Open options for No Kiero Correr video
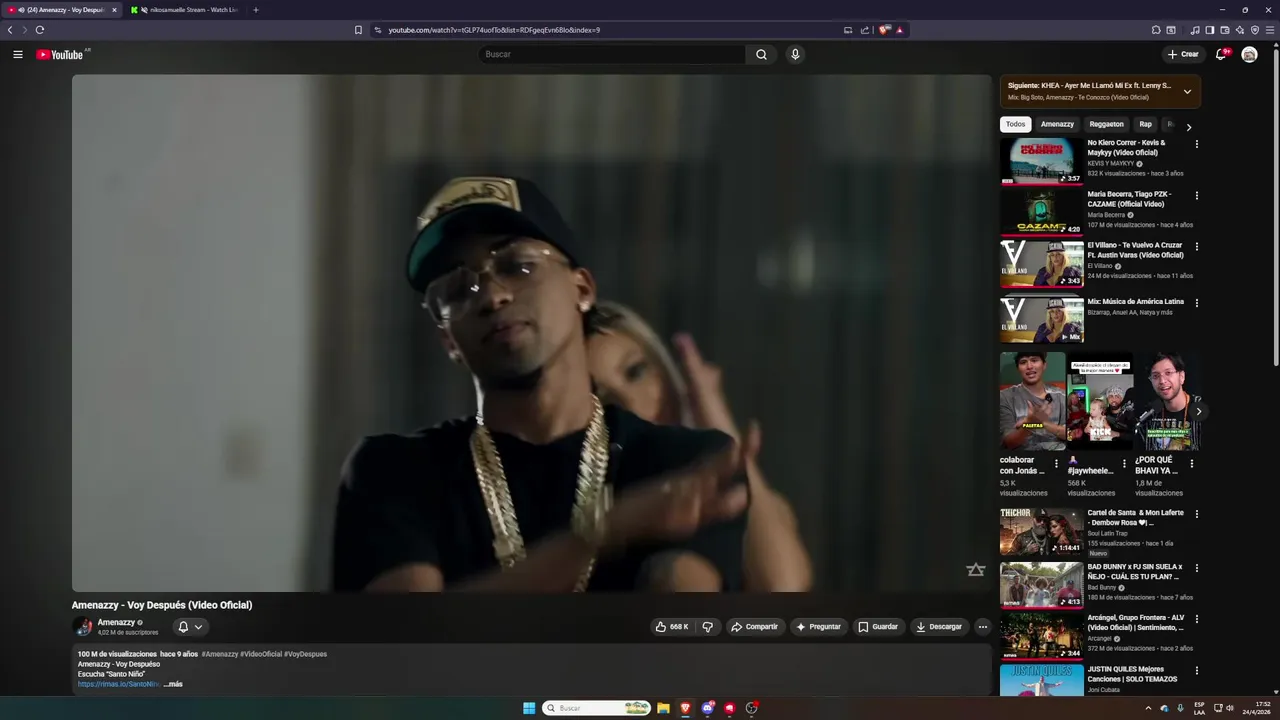Image resolution: width=1280 pixels, height=720 pixels. coord(1196,144)
